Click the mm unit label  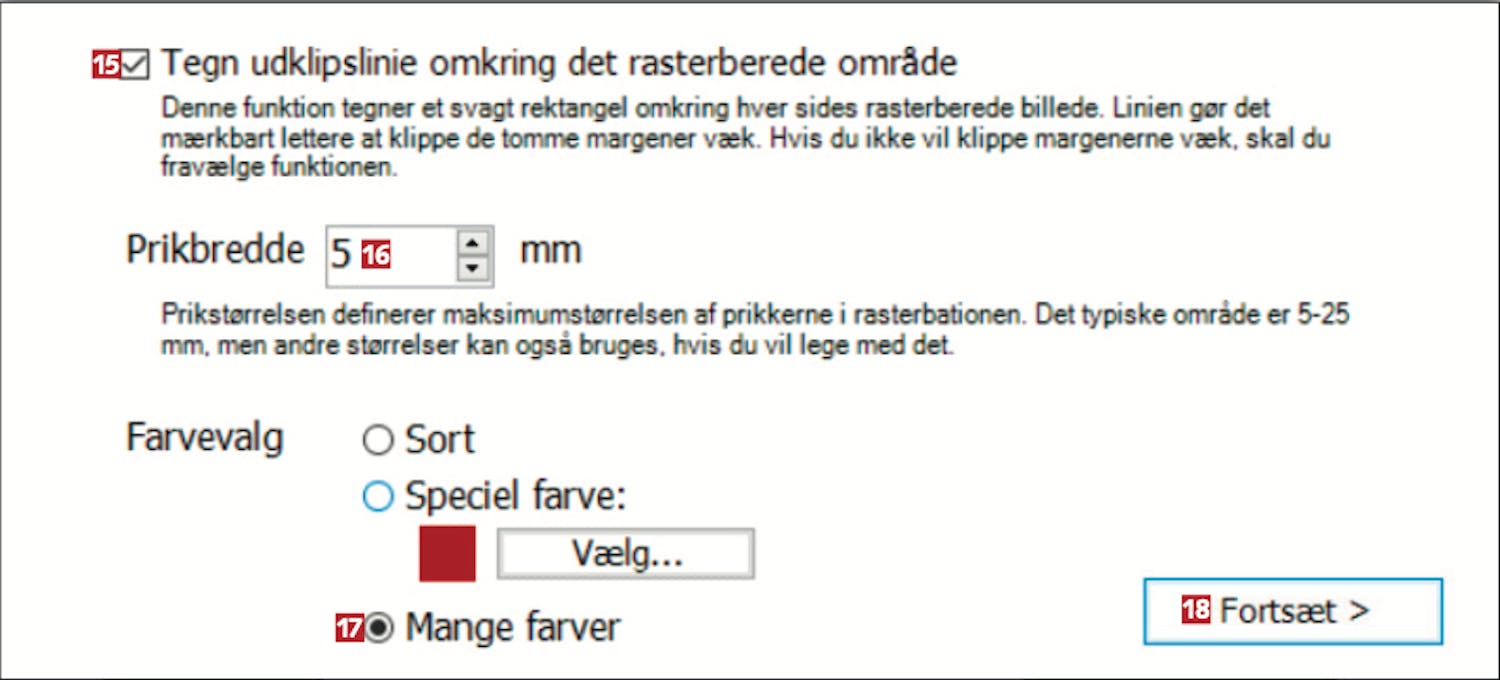(x=550, y=250)
